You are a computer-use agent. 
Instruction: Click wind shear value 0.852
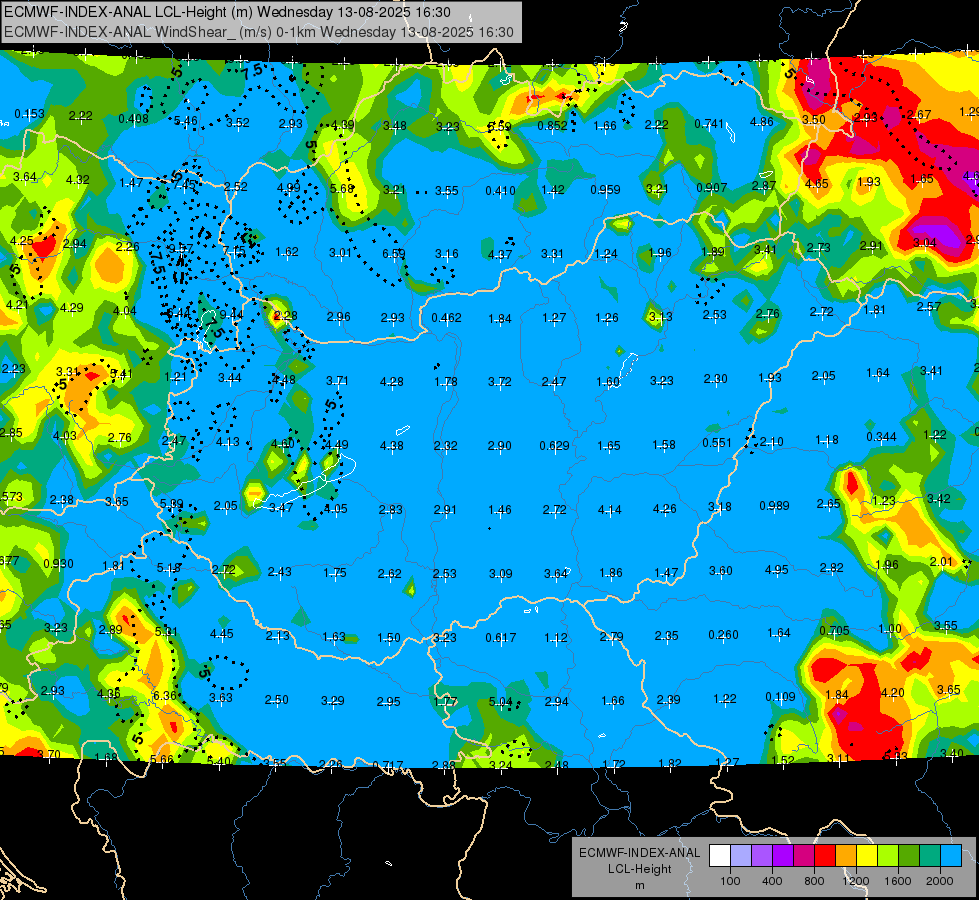coord(553,126)
